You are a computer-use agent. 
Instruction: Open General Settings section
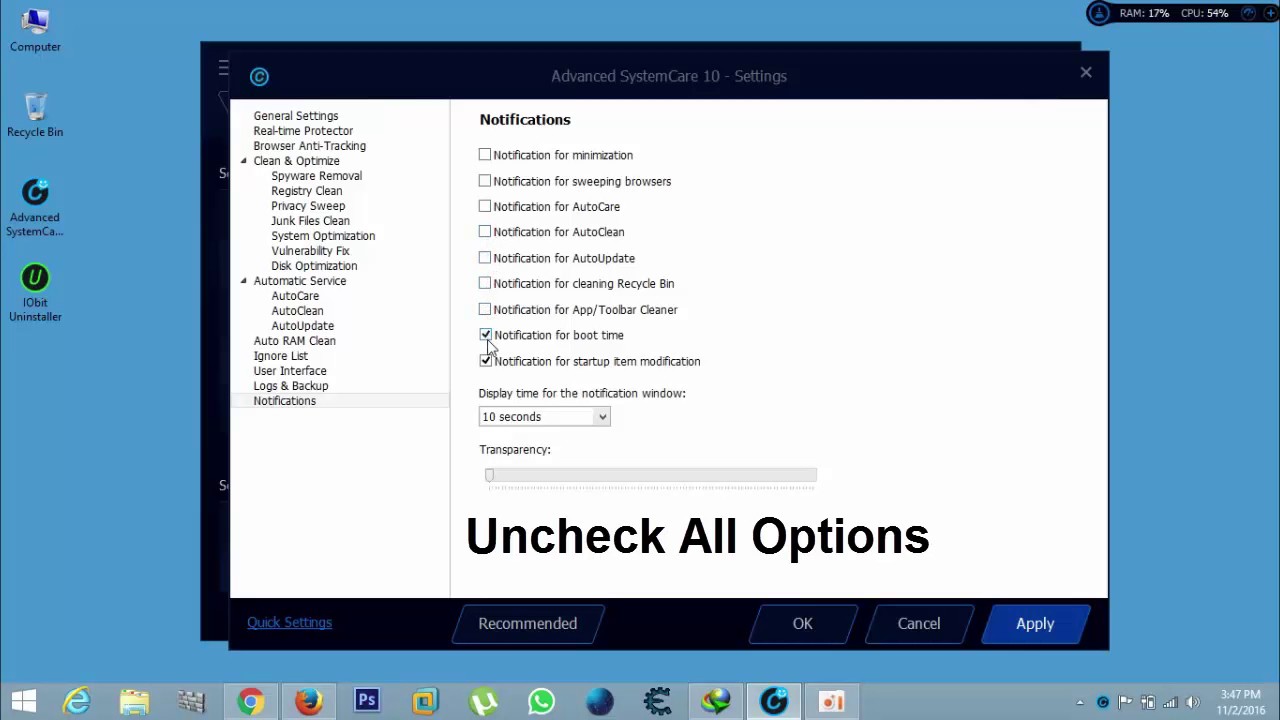[296, 116]
